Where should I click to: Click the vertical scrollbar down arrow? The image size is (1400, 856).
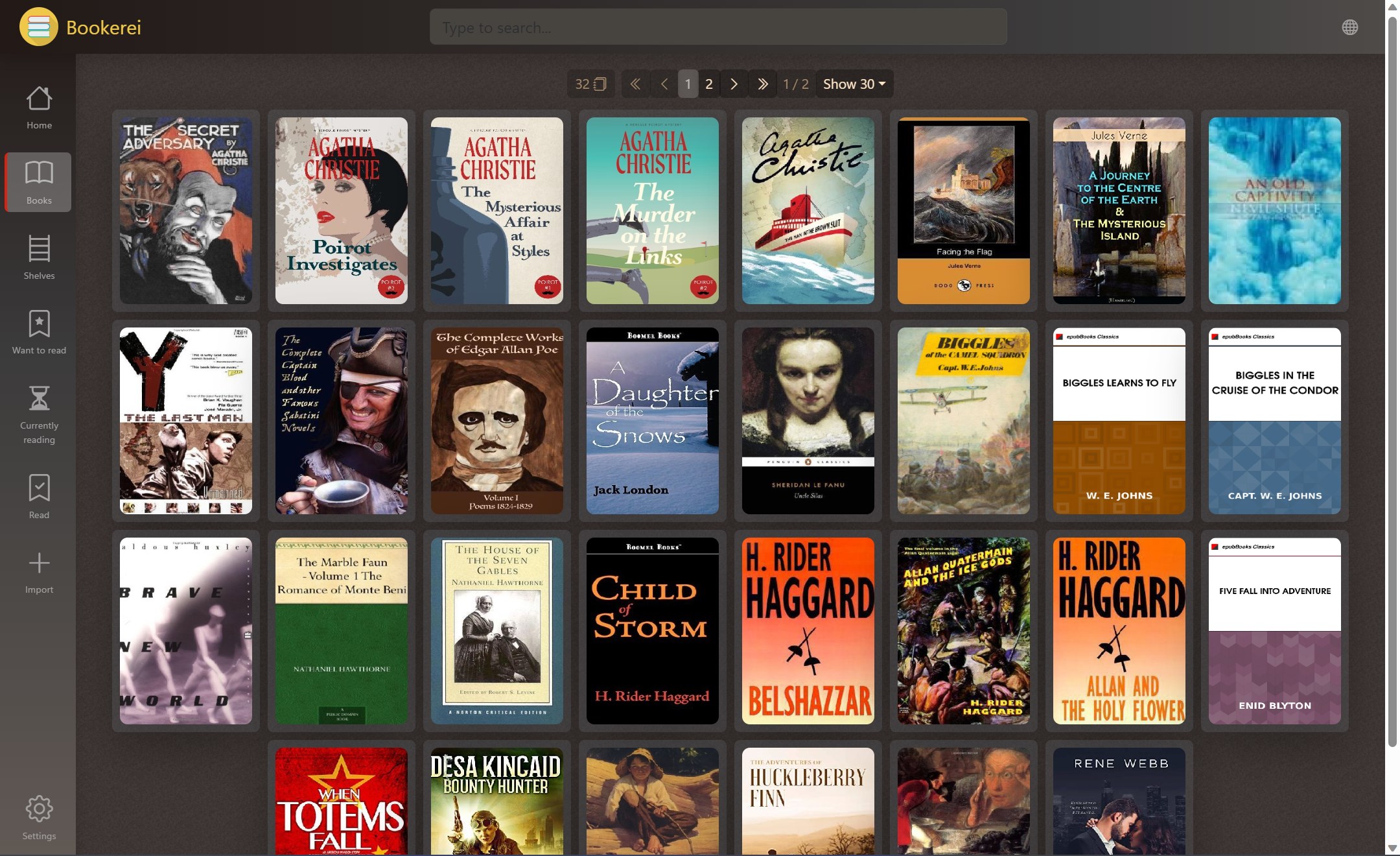[1392, 848]
